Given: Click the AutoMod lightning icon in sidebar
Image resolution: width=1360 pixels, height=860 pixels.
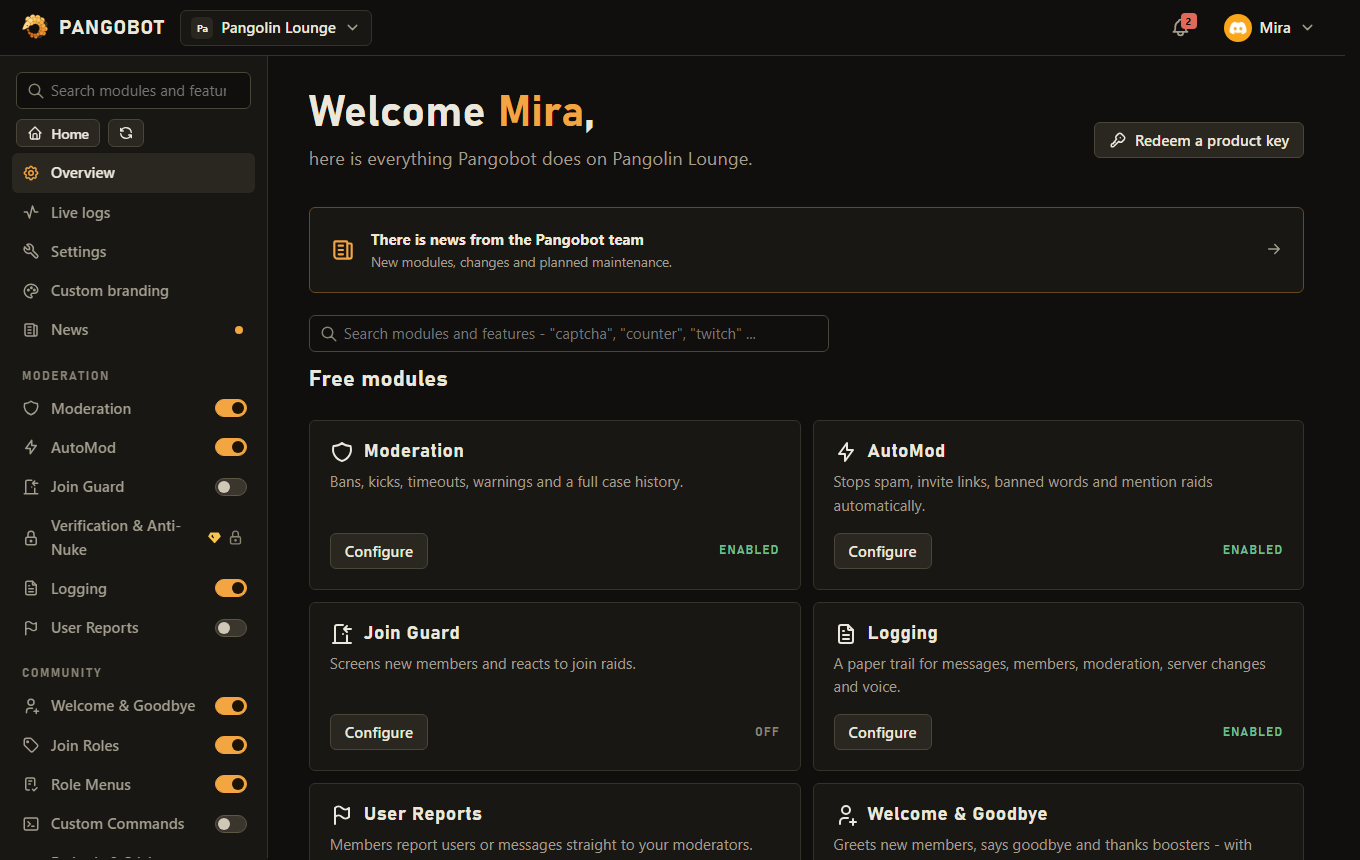Looking at the screenshot, I should point(31,448).
